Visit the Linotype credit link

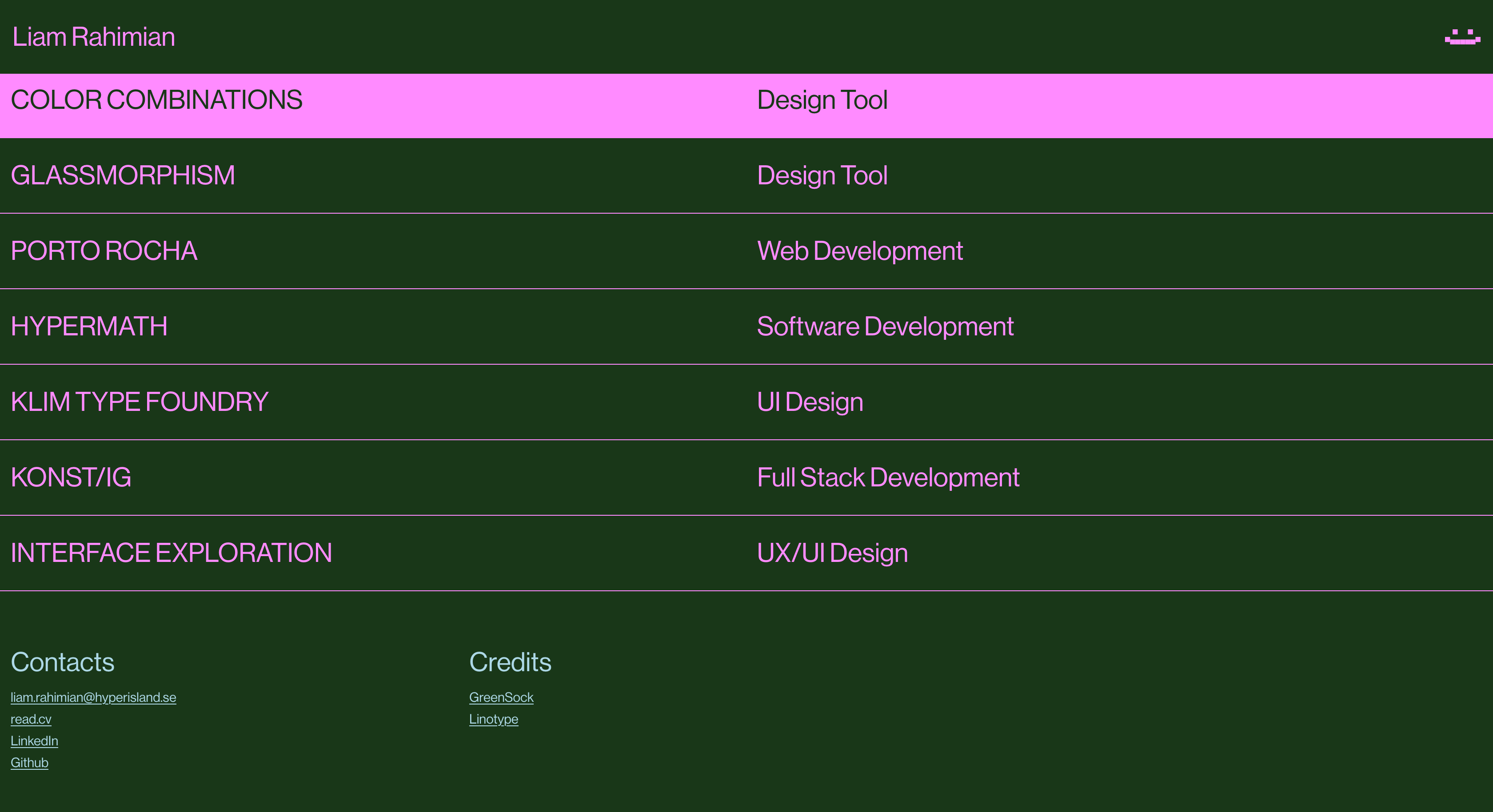pos(493,719)
